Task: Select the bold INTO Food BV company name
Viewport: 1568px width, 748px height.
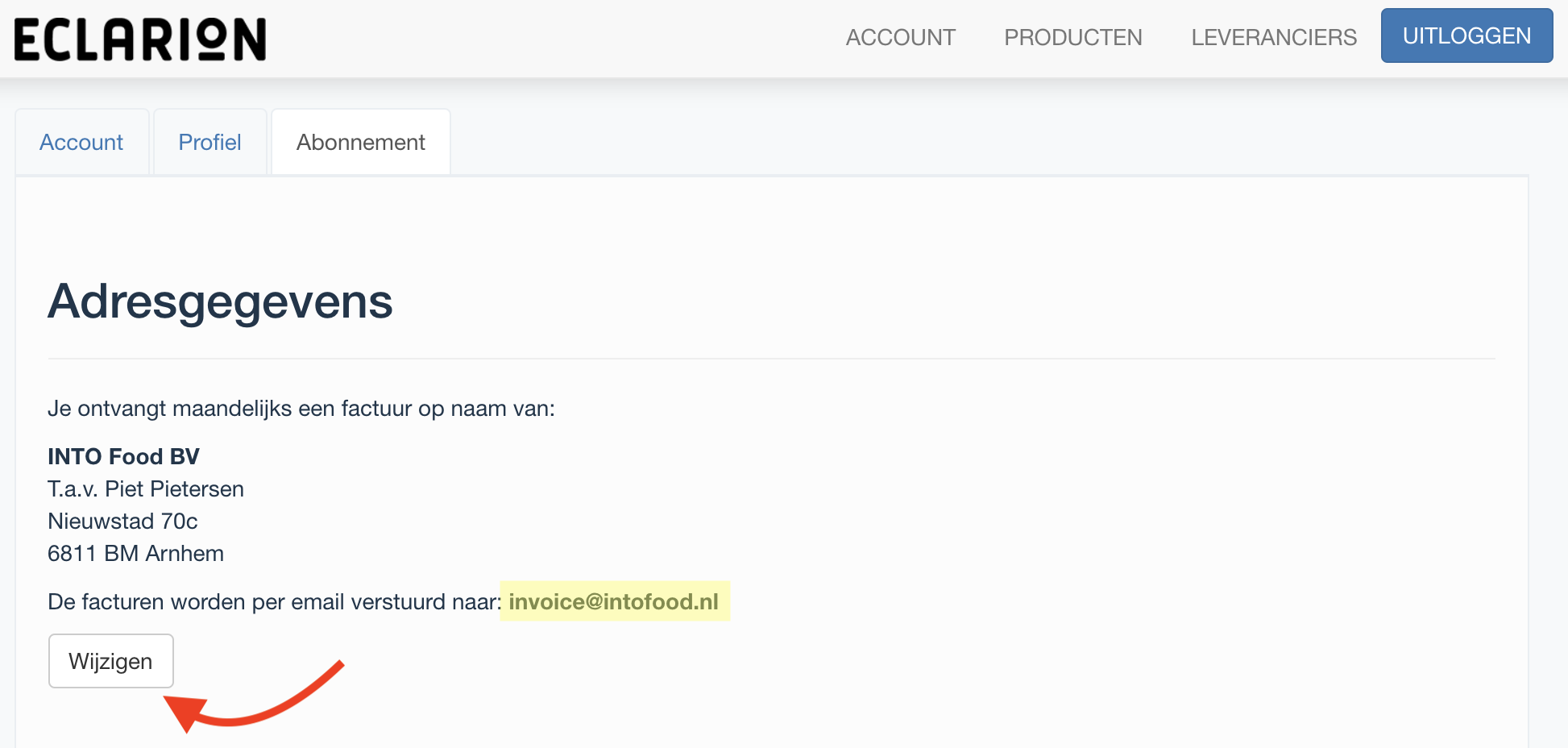Action: pos(123,456)
